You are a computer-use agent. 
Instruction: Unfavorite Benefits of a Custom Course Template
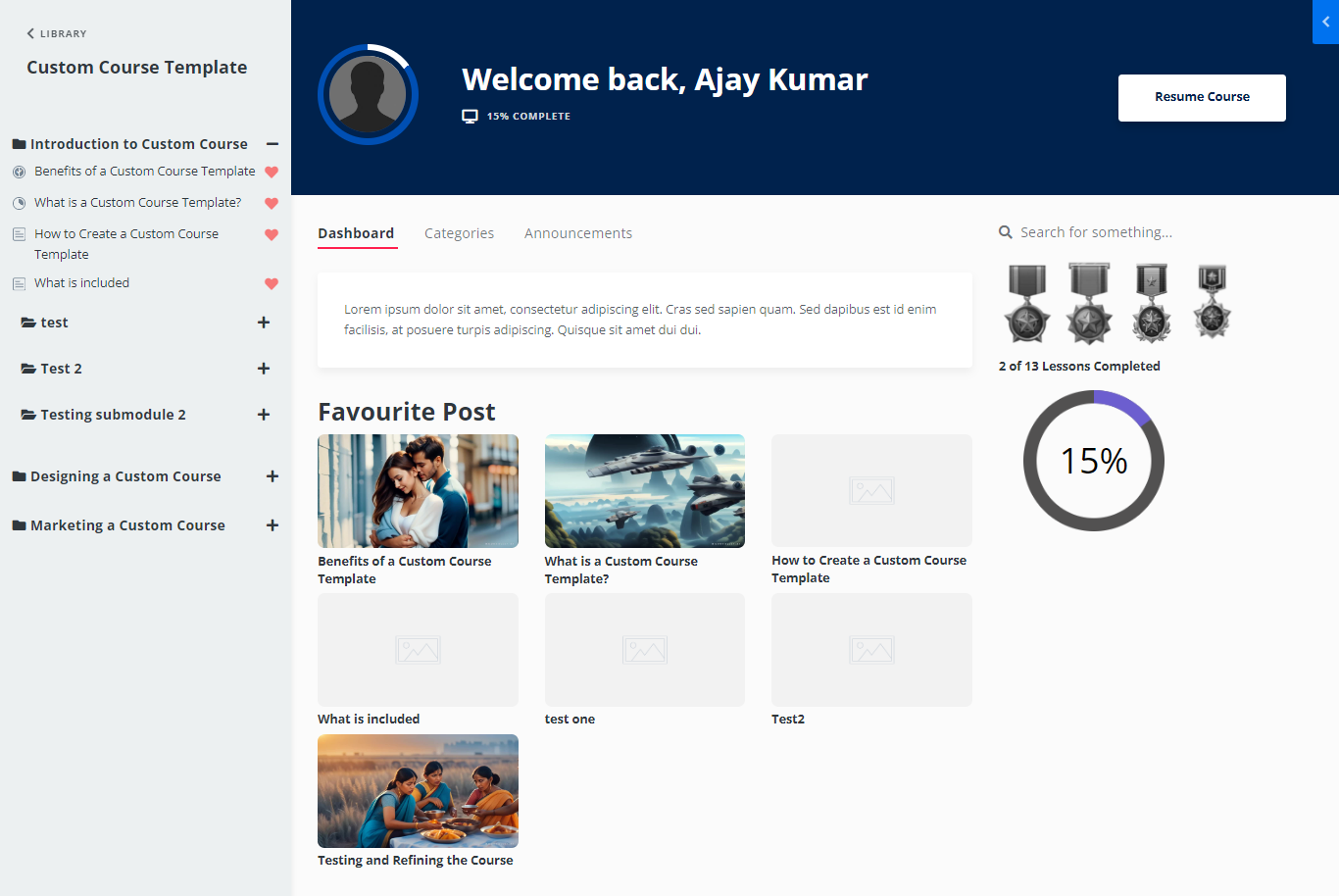tap(272, 171)
